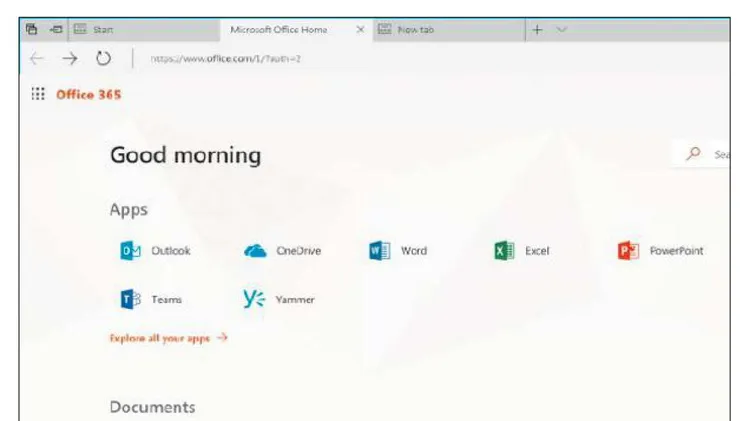Launch the Teams app icon
Image resolution: width=750 pixels, height=421 pixels.
click(x=131, y=299)
